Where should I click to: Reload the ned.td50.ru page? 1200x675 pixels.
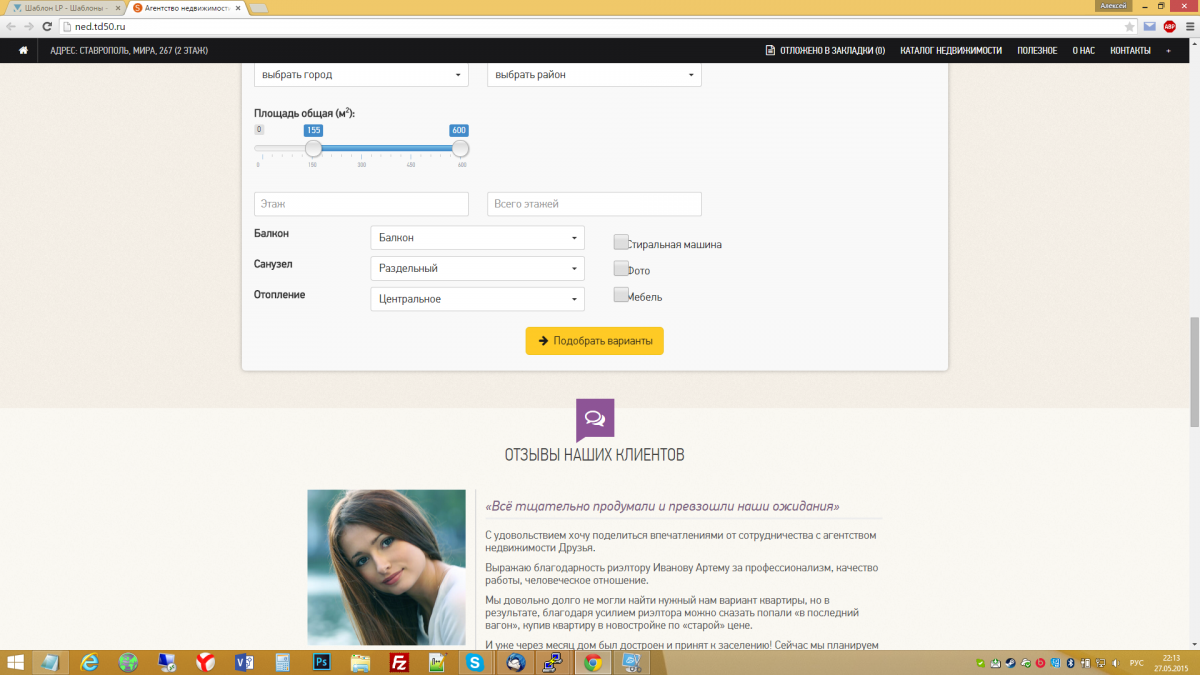click(46, 26)
